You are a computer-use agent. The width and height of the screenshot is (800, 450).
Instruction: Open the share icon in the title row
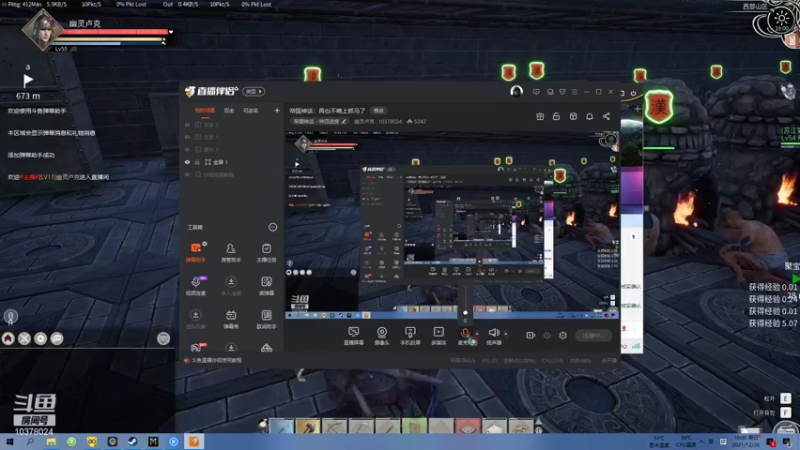606,116
